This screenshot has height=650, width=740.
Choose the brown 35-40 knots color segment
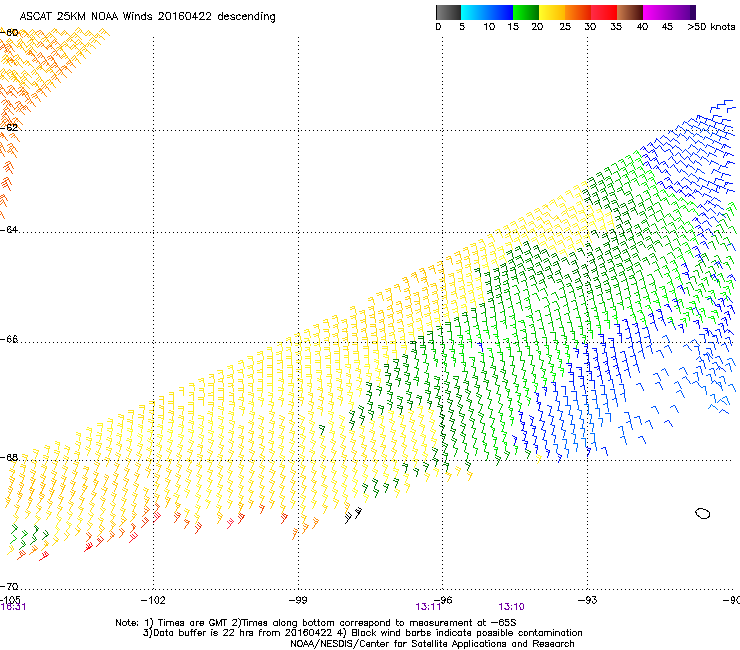click(630, 12)
